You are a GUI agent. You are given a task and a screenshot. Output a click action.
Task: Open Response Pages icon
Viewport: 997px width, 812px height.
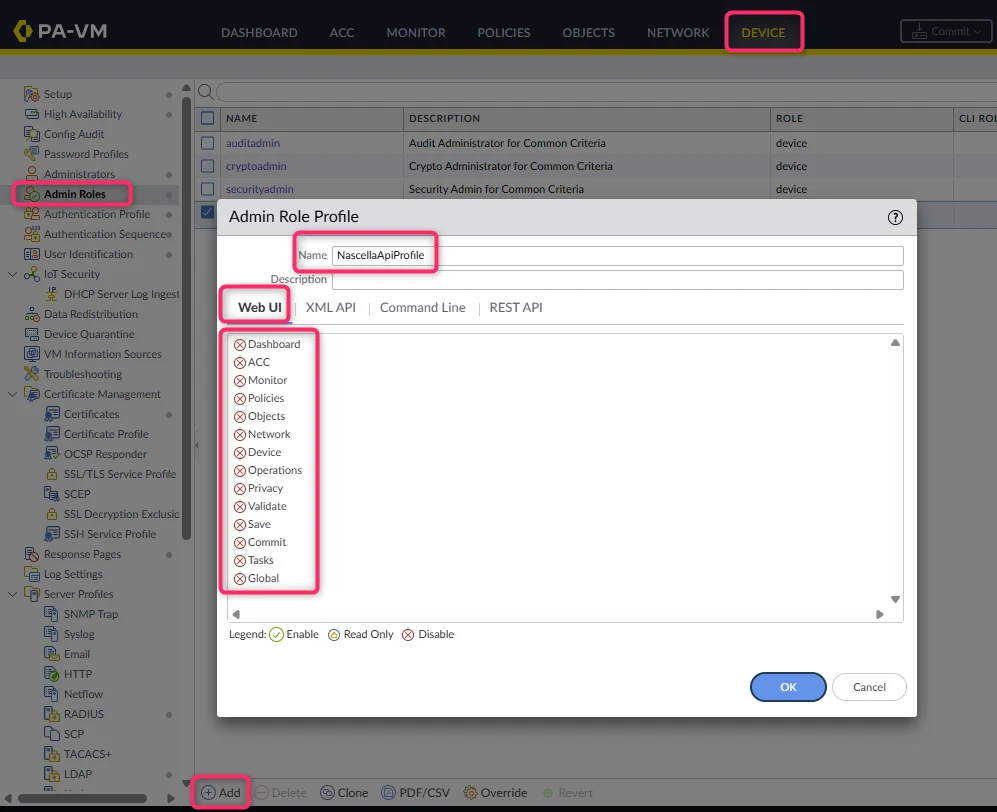[31, 554]
